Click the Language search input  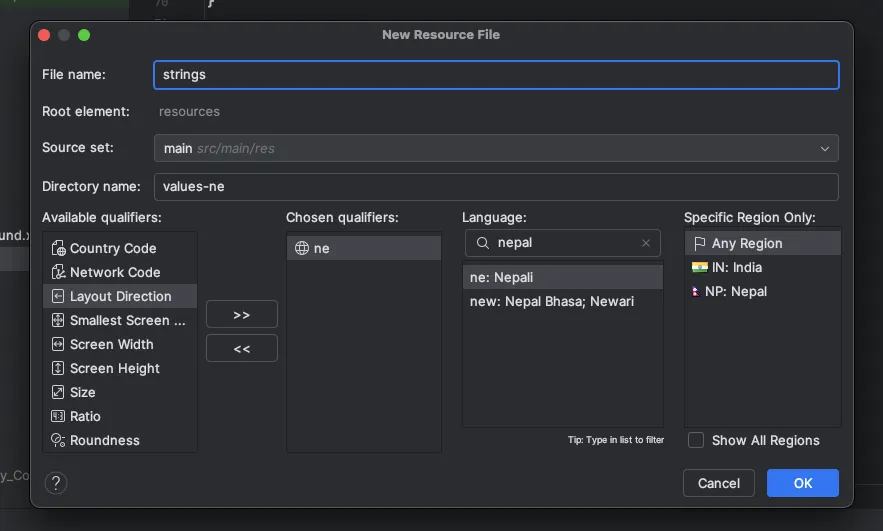tap(563, 243)
